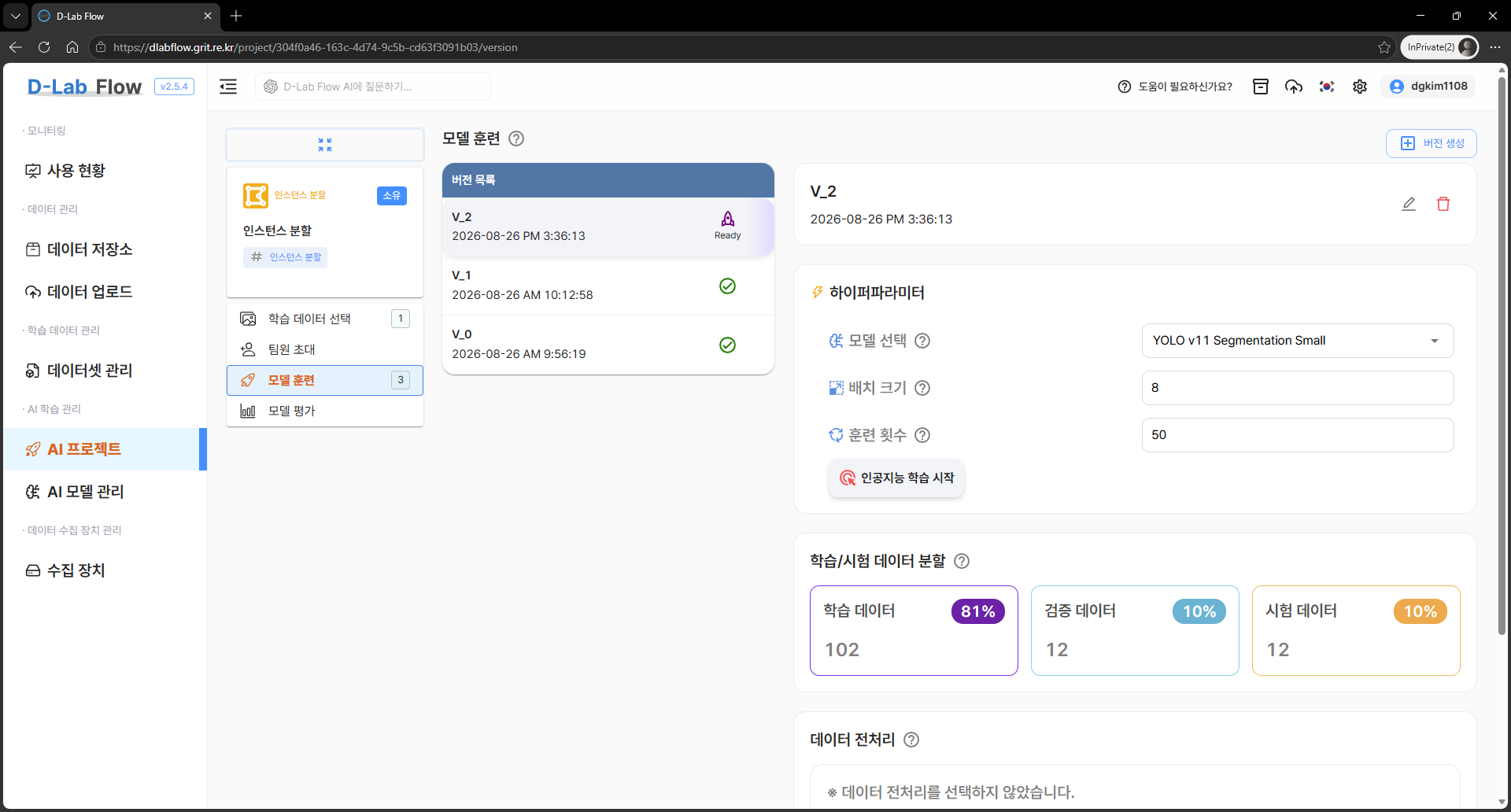Click the cloud upload icon in header
Viewport: 1511px width, 812px height.
point(1294,87)
